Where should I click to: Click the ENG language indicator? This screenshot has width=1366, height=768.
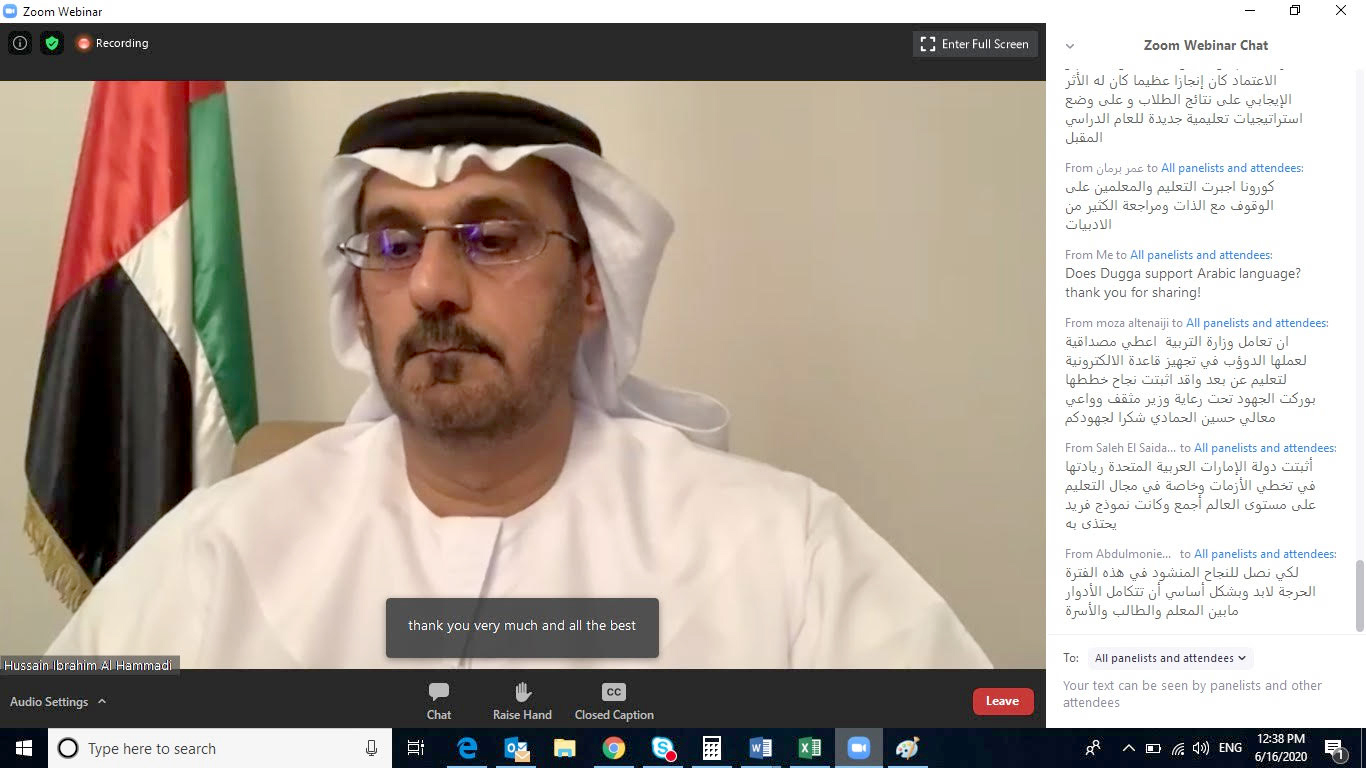[1230, 748]
